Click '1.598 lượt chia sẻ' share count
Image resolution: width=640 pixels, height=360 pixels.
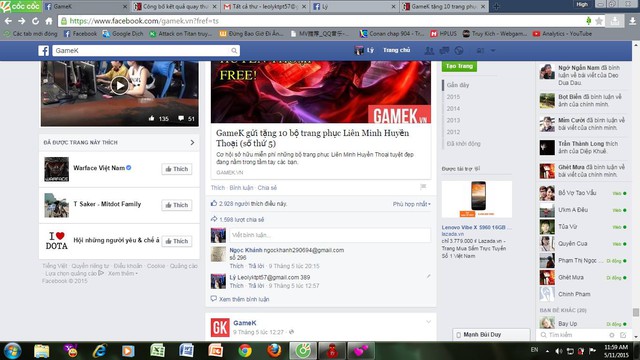click(x=242, y=220)
